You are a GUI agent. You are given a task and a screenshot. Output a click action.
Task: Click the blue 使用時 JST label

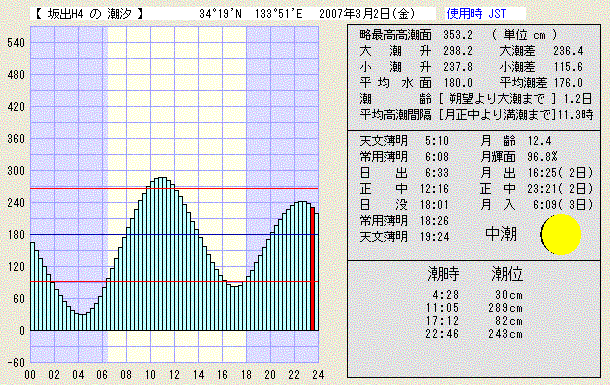[476, 14]
